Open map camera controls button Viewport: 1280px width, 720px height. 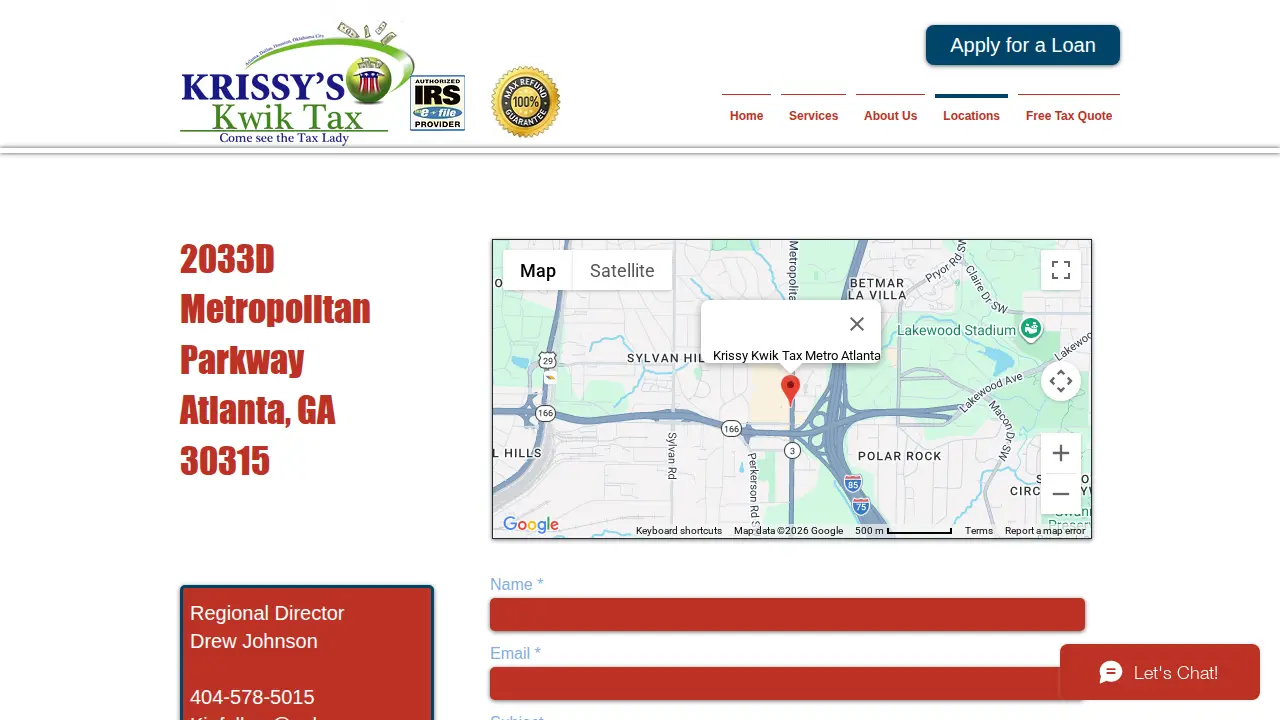1061,381
